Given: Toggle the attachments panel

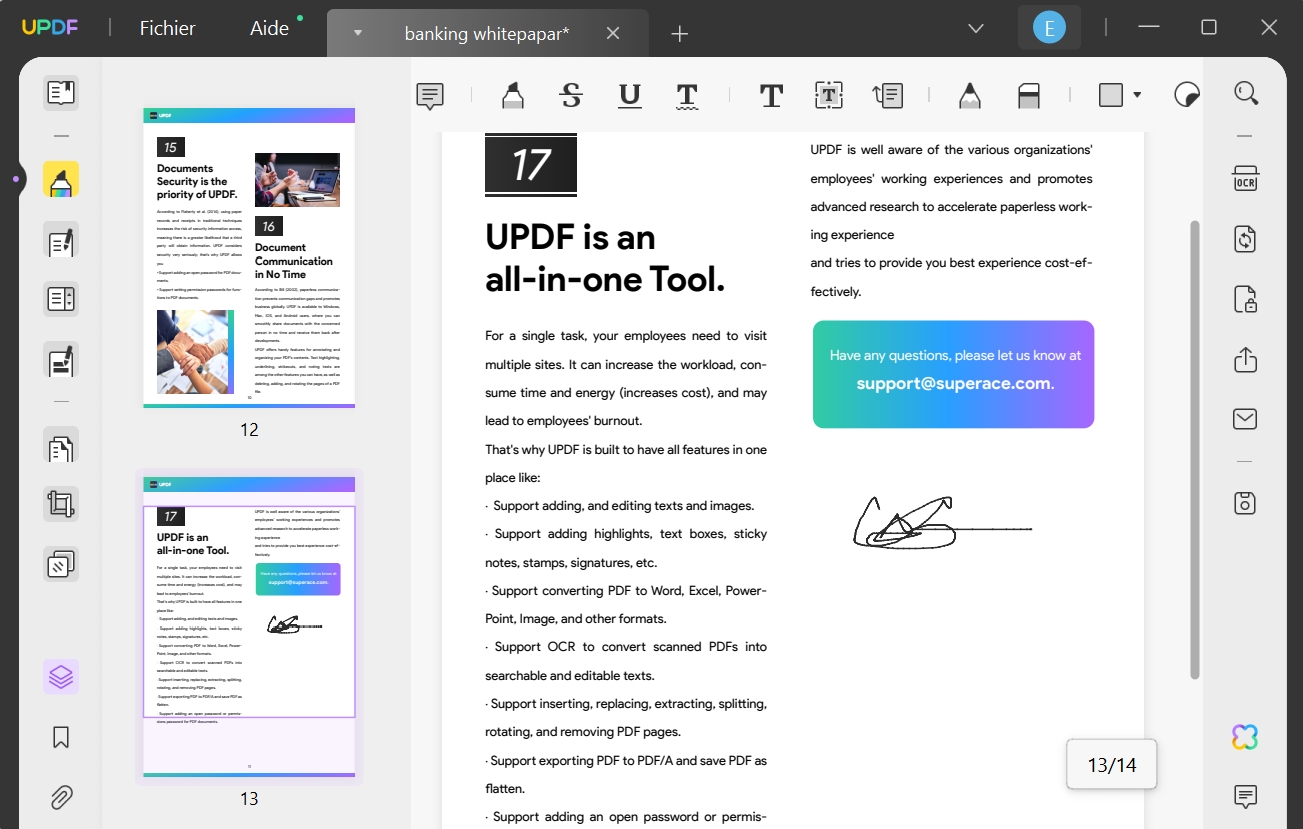Looking at the screenshot, I should pyautogui.click(x=60, y=797).
